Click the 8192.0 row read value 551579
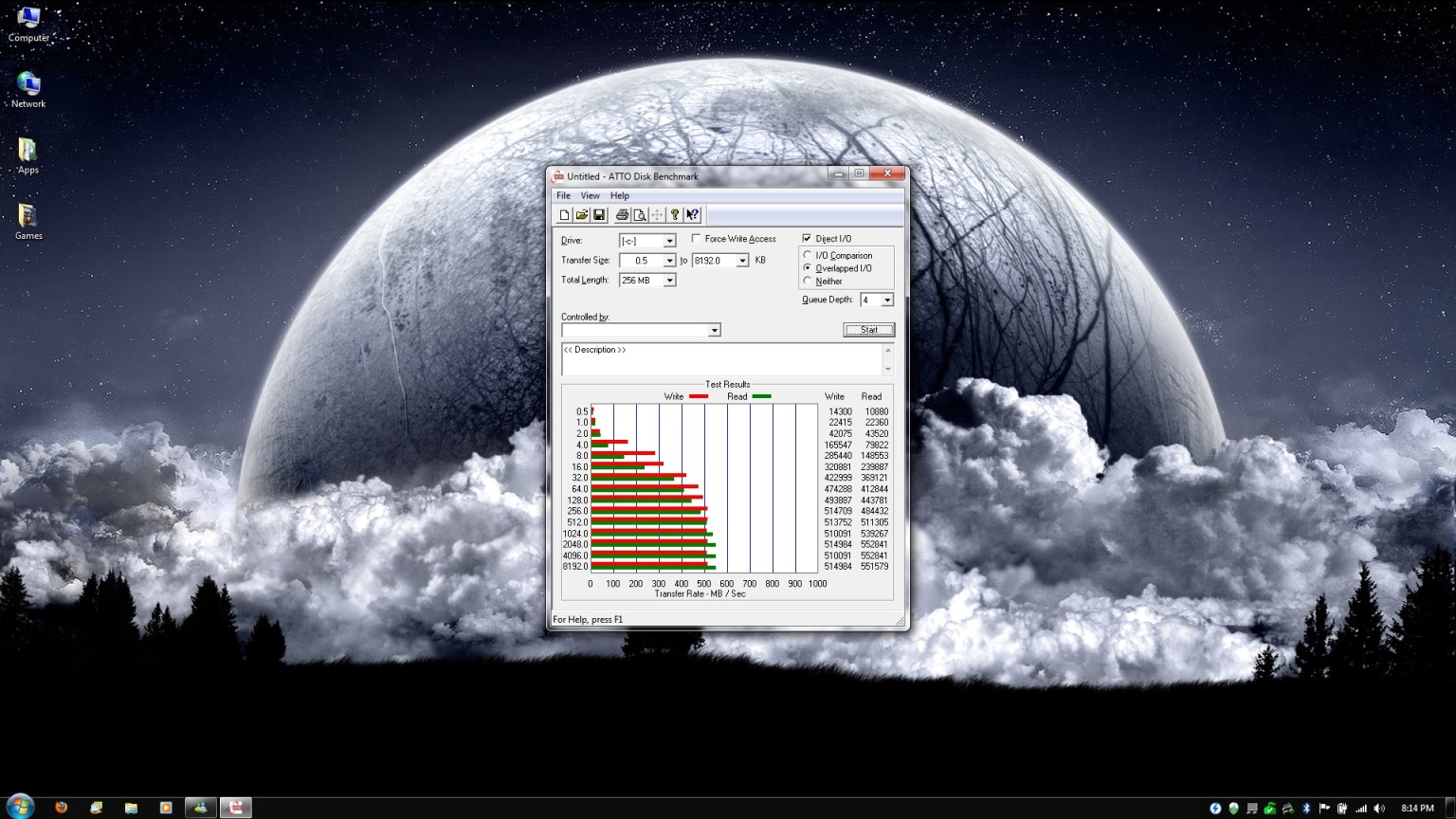Viewport: 1456px width, 819px height. (x=874, y=567)
